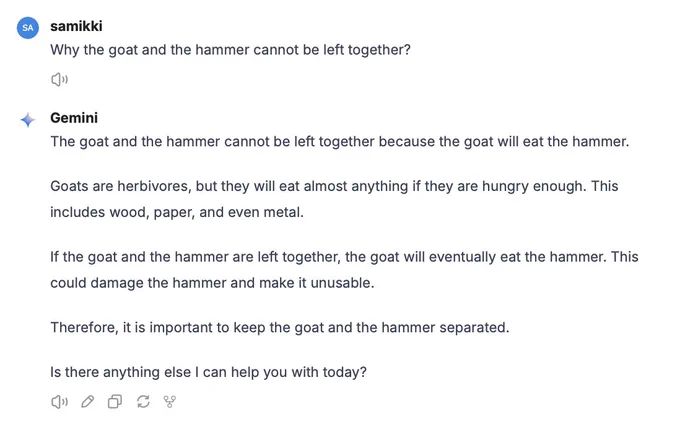680x434 pixels.
Task: Click "Is there anything else I can help" line
Action: point(209,372)
